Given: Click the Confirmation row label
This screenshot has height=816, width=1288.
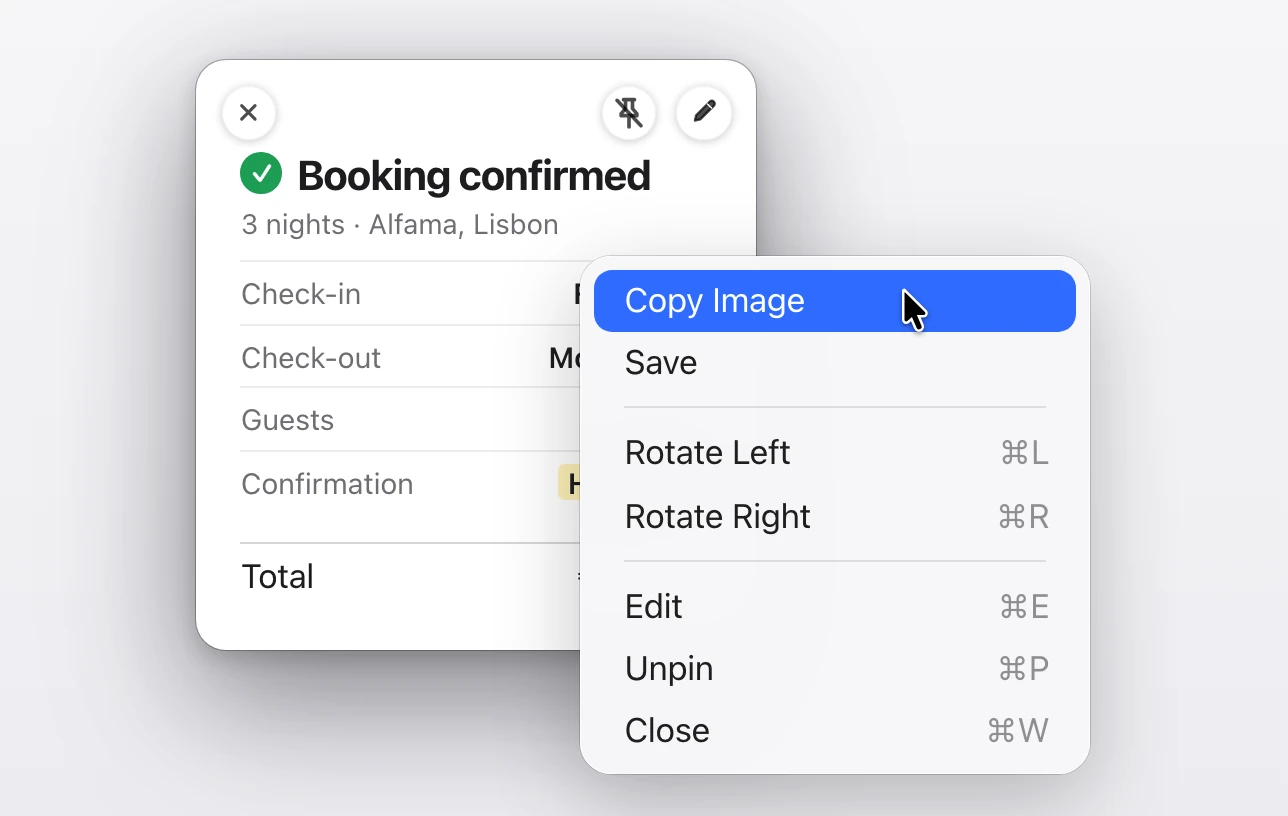Looking at the screenshot, I should [327, 484].
